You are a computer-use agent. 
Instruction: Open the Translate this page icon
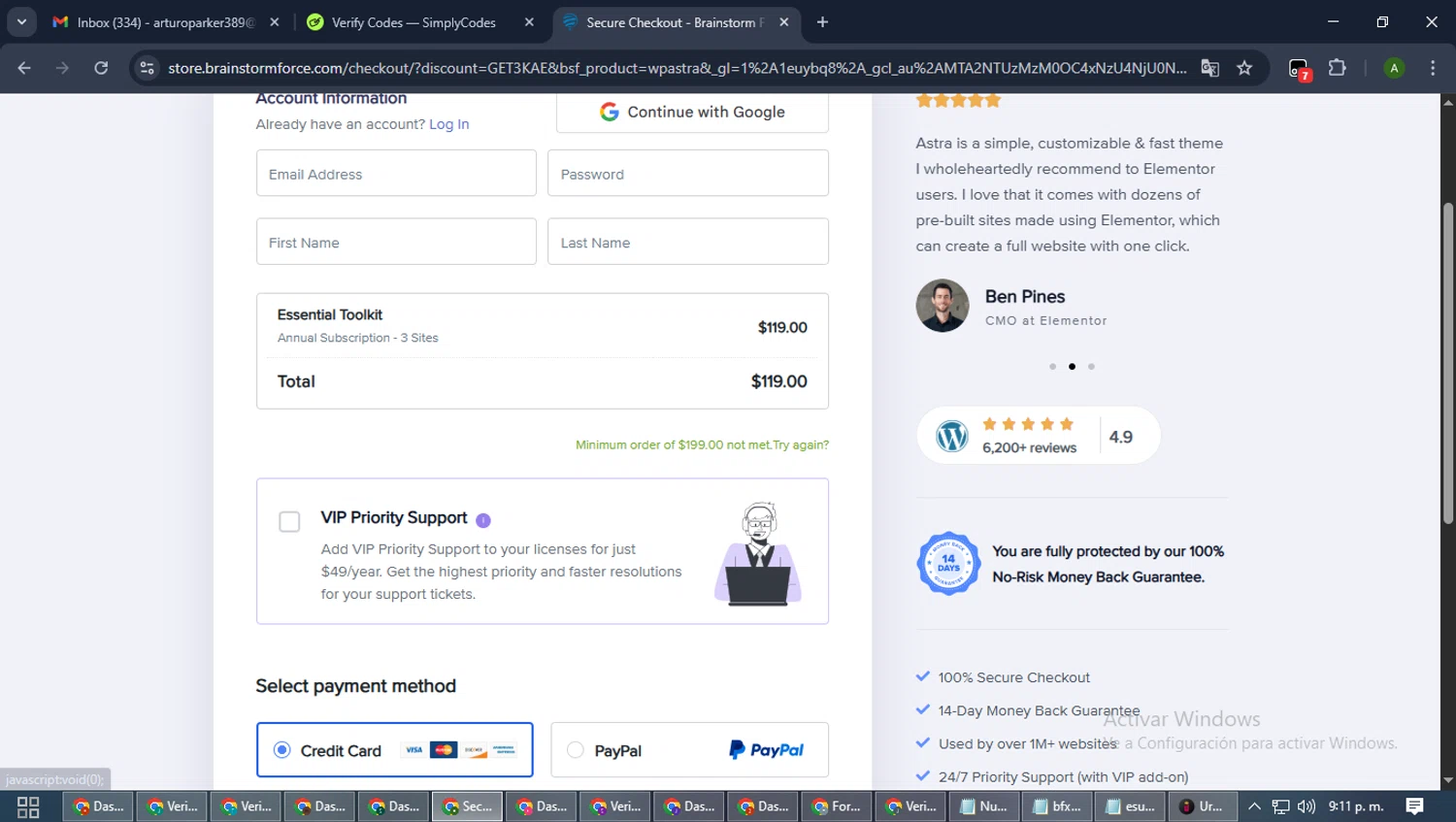pos(1209,68)
